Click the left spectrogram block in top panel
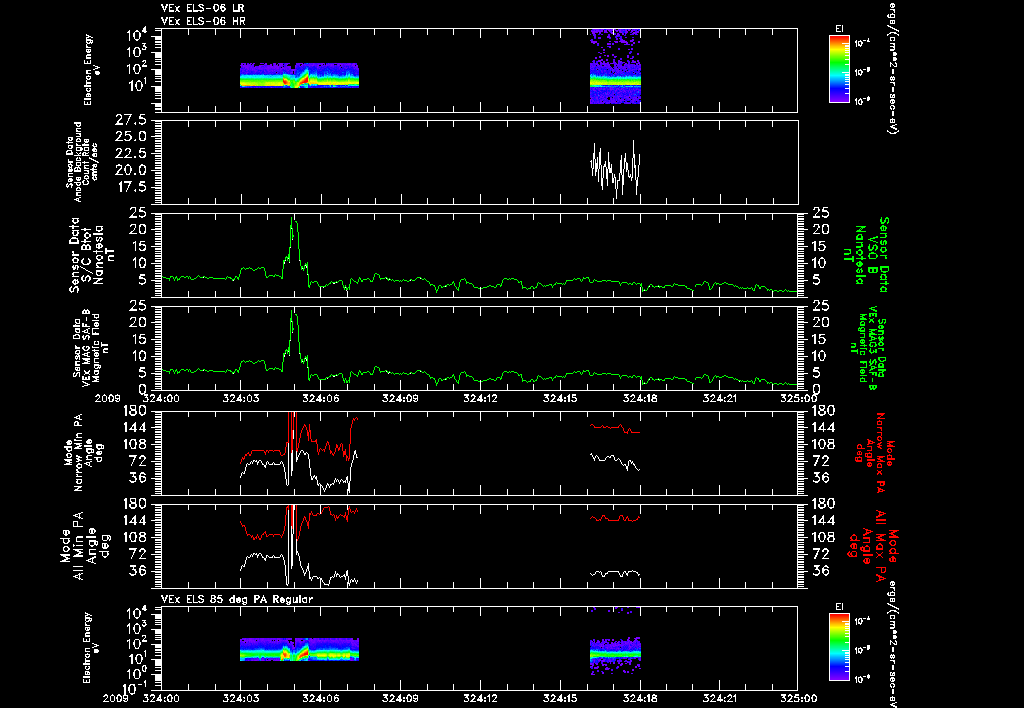This screenshot has width=1024, height=708. [x=299, y=75]
